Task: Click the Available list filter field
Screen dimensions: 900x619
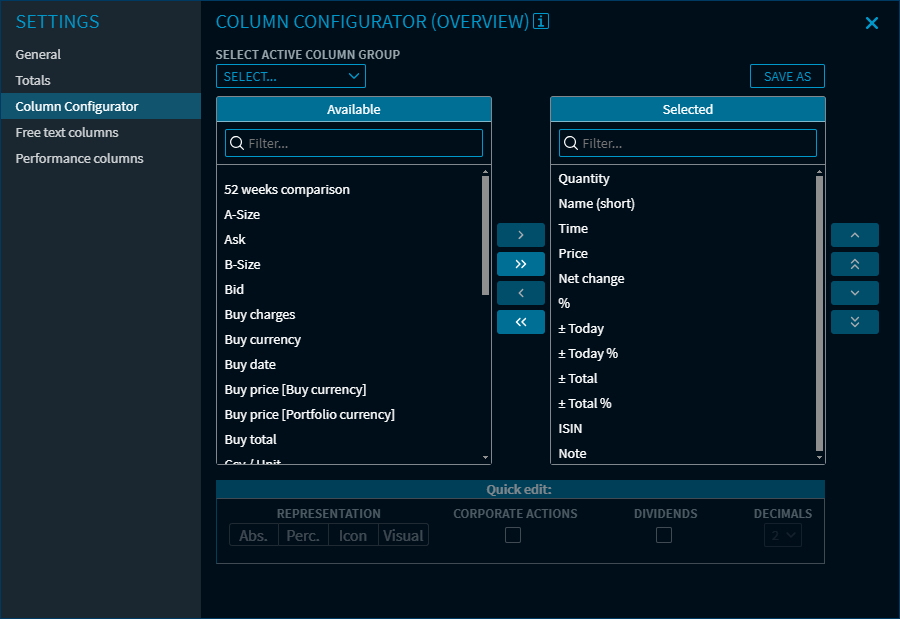Action: [353, 142]
